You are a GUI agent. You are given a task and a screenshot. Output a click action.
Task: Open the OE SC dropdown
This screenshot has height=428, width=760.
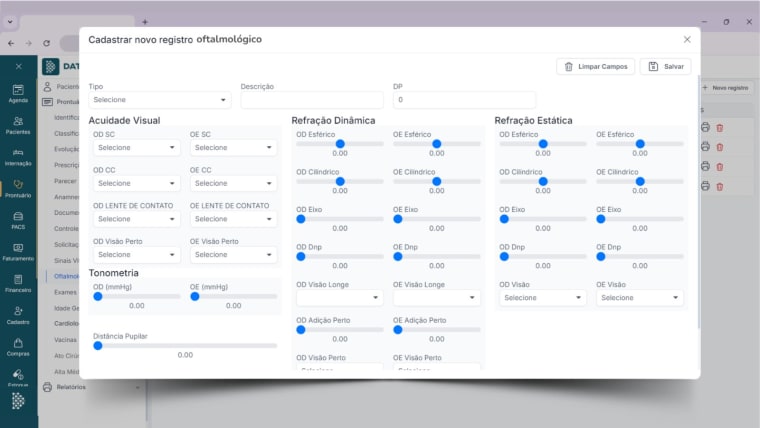[233, 147]
